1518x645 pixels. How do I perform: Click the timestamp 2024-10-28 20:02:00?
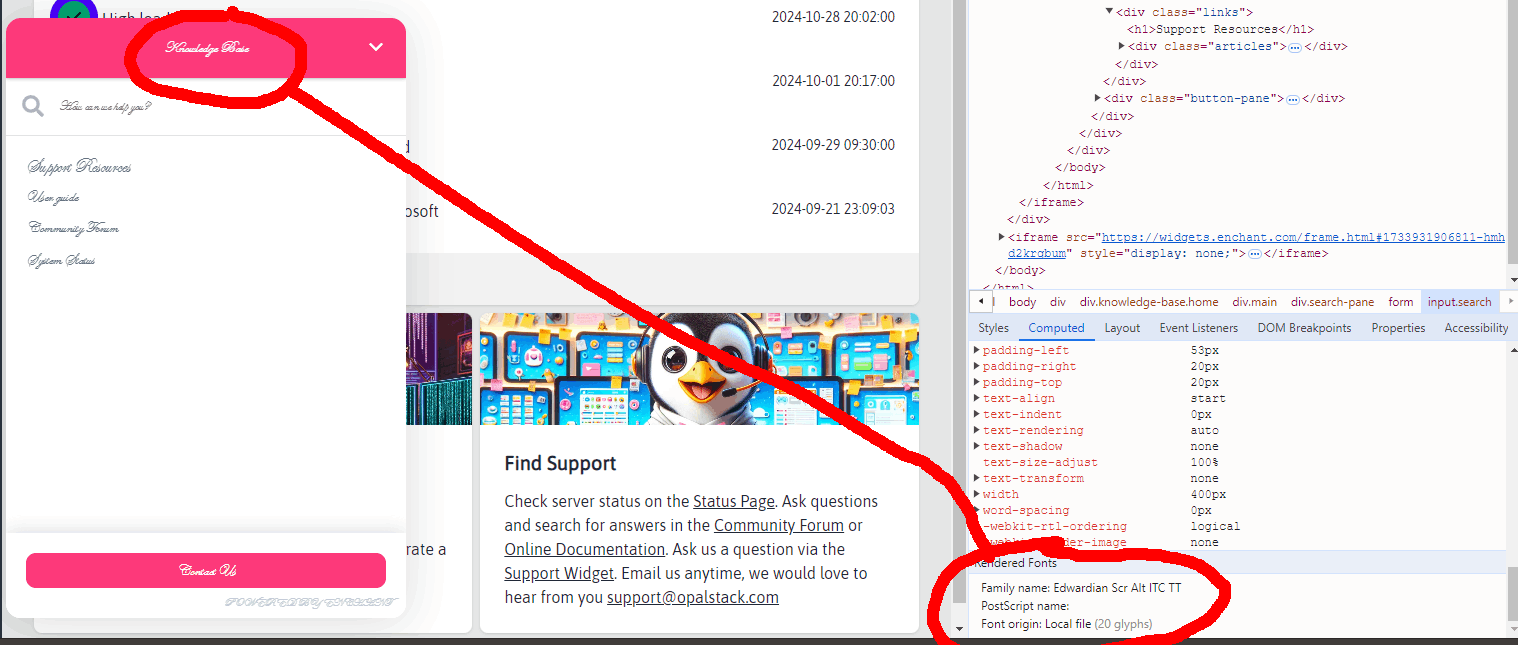click(833, 17)
